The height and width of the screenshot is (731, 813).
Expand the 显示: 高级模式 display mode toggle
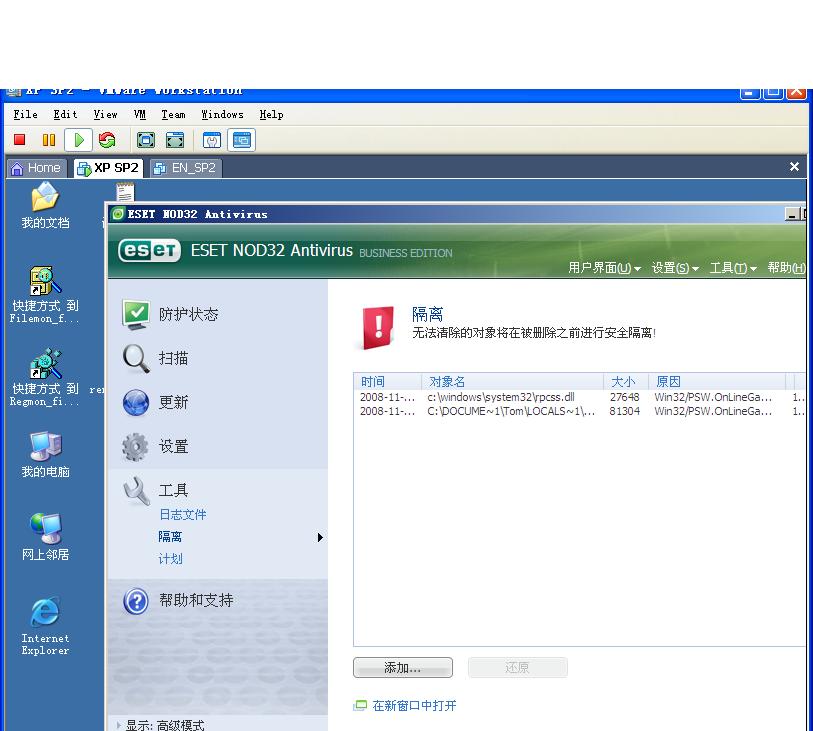click(161, 725)
